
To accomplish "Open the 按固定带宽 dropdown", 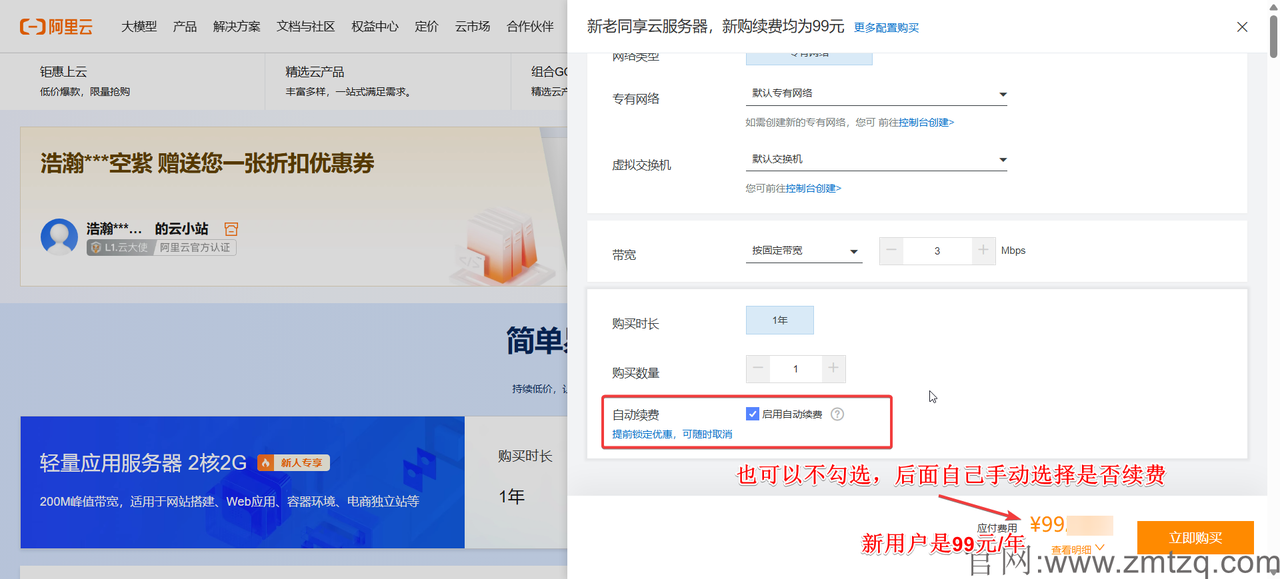I will click(x=804, y=251).
